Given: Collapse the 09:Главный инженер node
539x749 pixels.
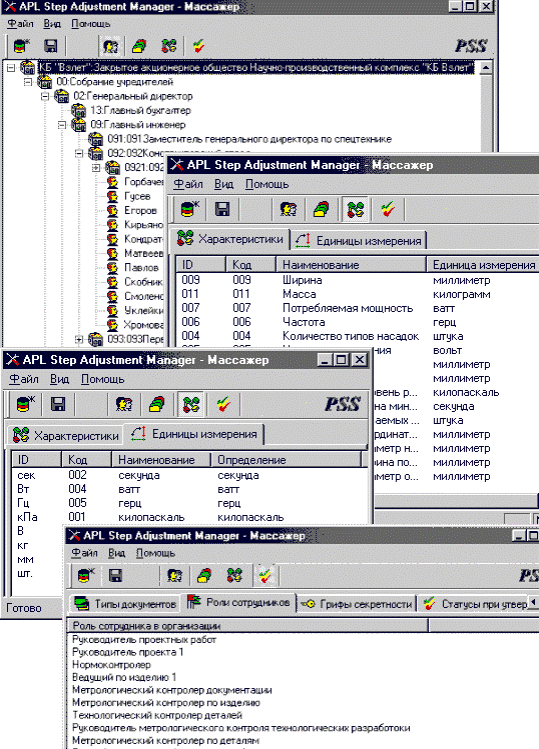Looking at the screenshot, I should (62, 125).
